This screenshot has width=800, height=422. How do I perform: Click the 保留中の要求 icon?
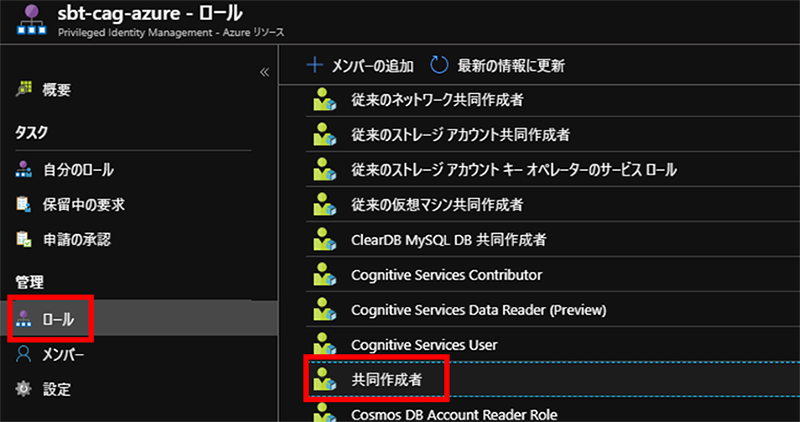click(23, 205)
